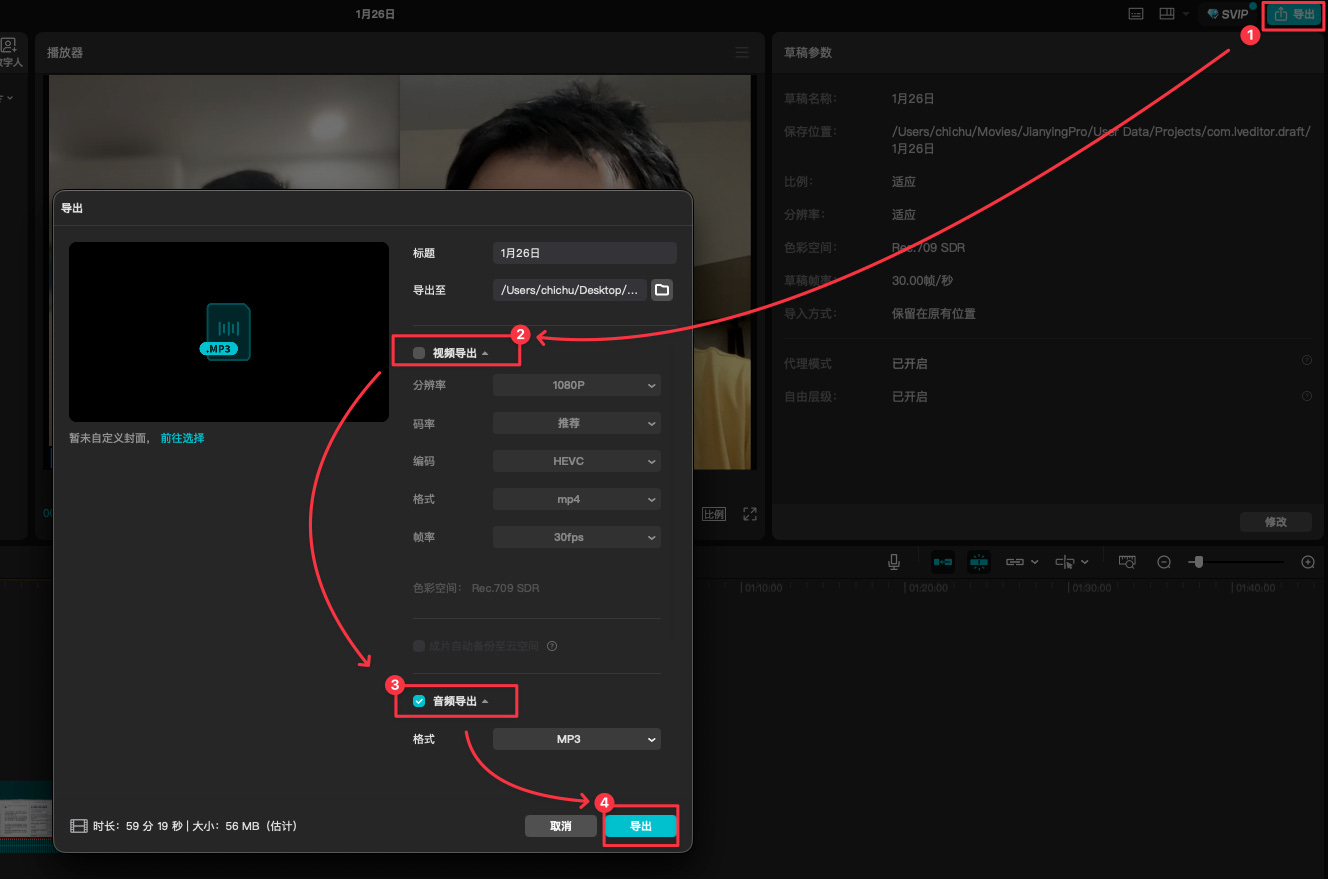
Task: Click the 取消 cancel button
Action: coord(560,826)
